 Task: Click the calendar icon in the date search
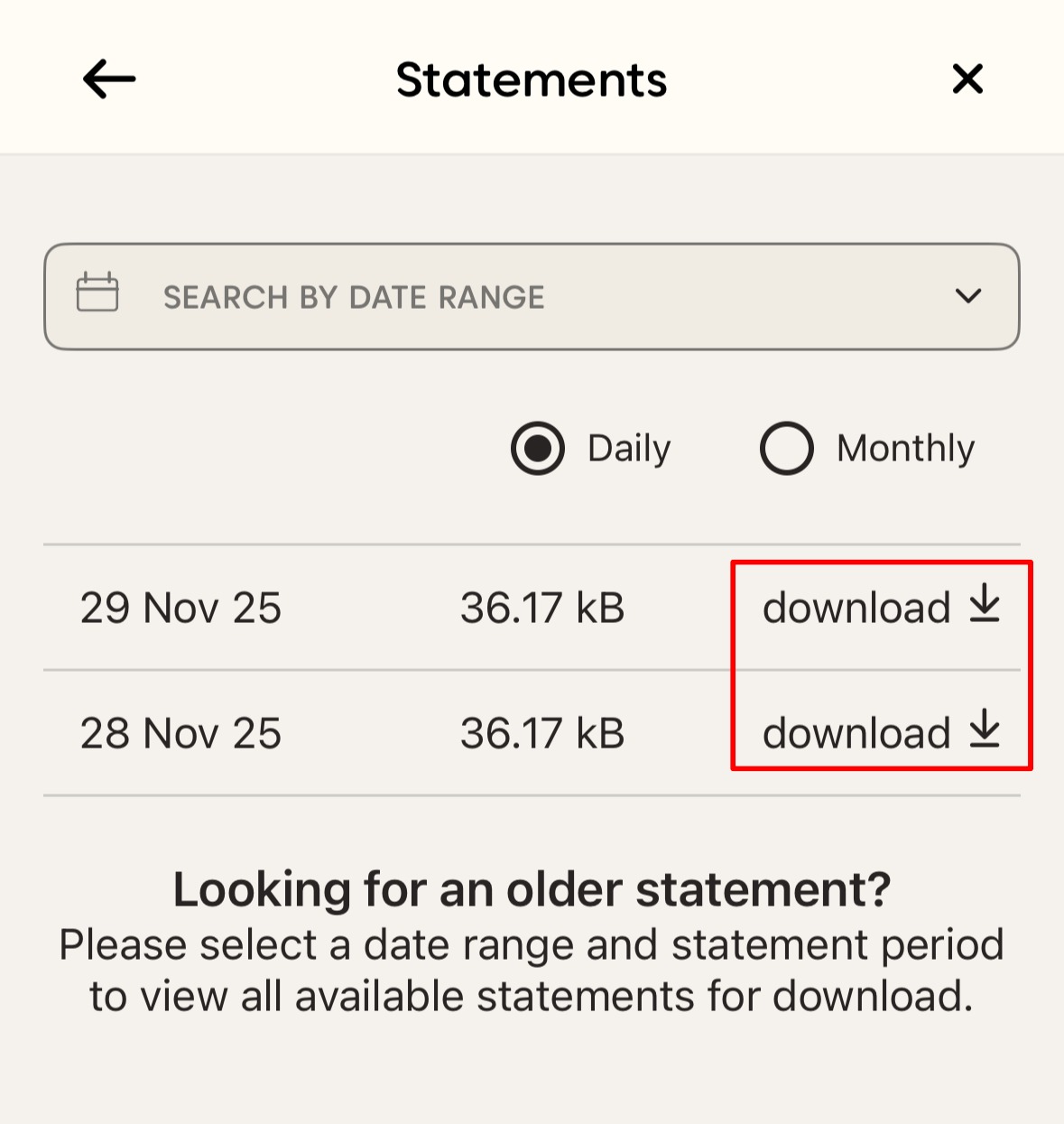pos(97,293)
